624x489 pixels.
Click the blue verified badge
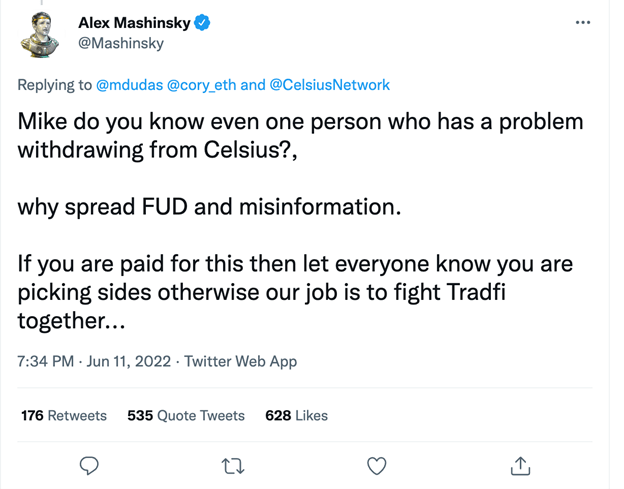pos(202,22)
